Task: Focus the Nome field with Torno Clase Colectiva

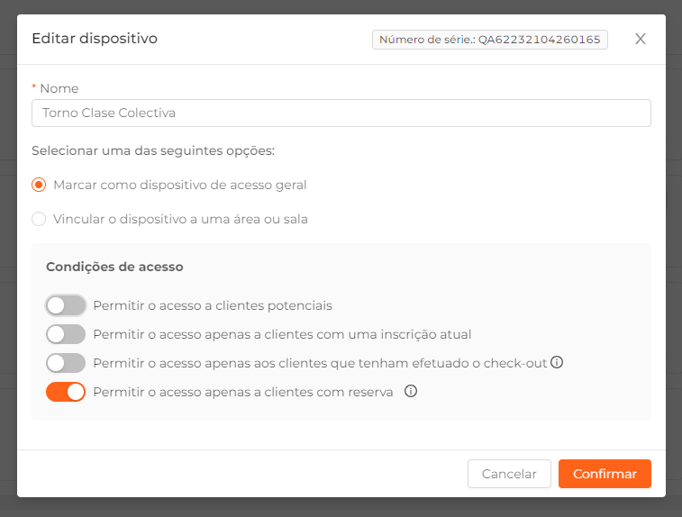Action: click(x=341, y=113)
